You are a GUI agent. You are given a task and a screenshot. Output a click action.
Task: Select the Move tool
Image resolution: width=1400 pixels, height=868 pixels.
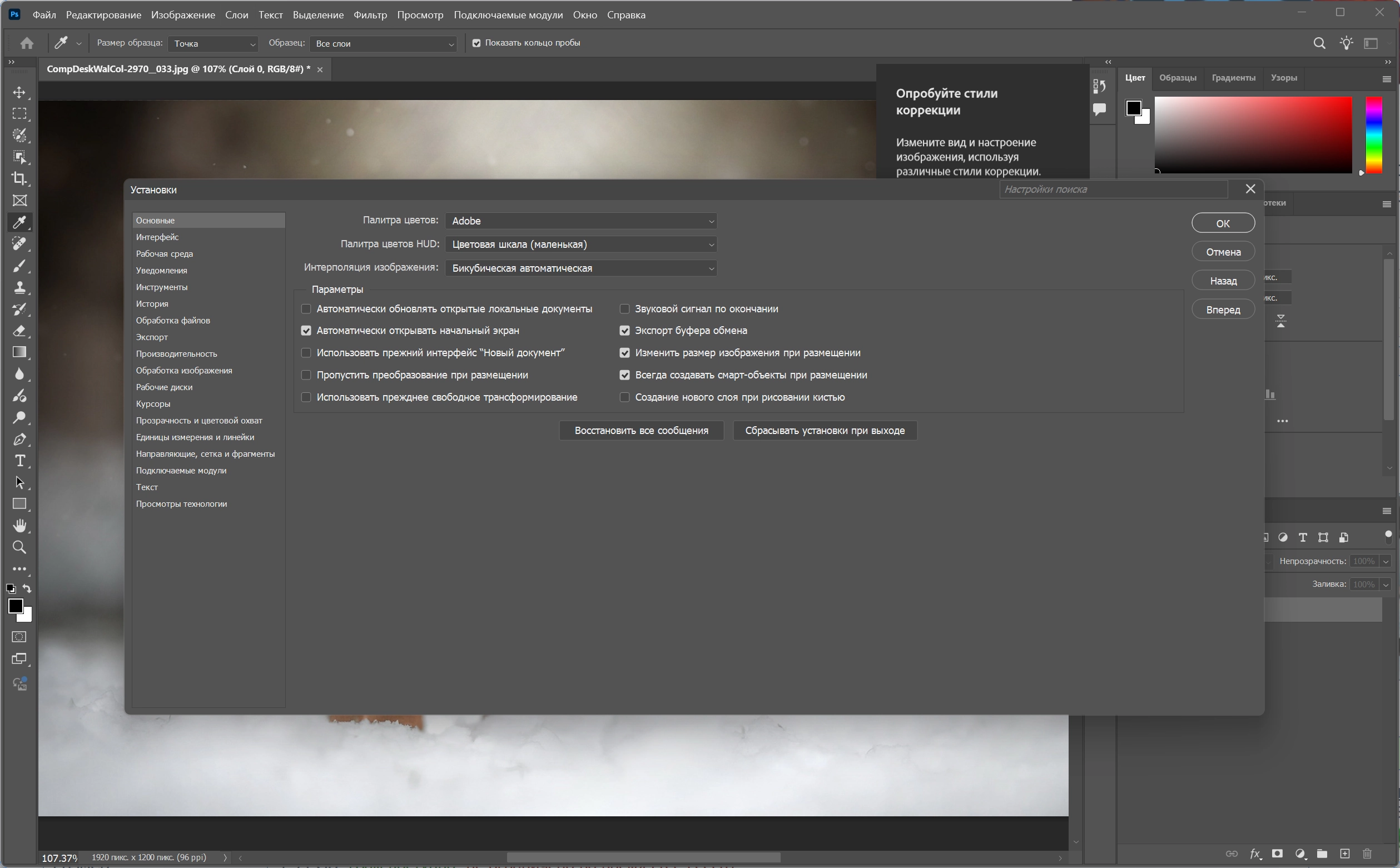pyautogui.click(x=19, y=92)
